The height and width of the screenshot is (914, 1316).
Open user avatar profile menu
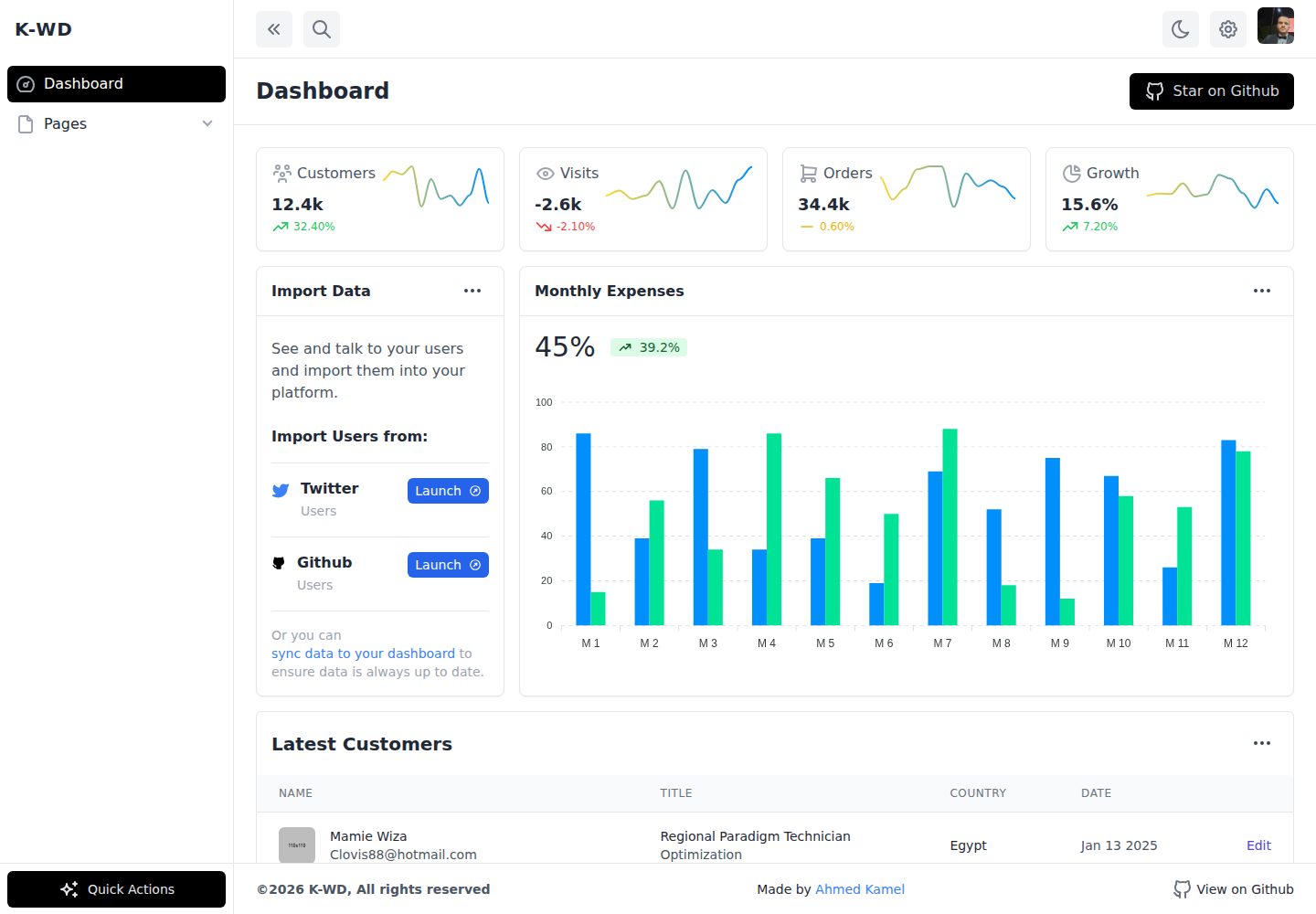click(1276, 26)
